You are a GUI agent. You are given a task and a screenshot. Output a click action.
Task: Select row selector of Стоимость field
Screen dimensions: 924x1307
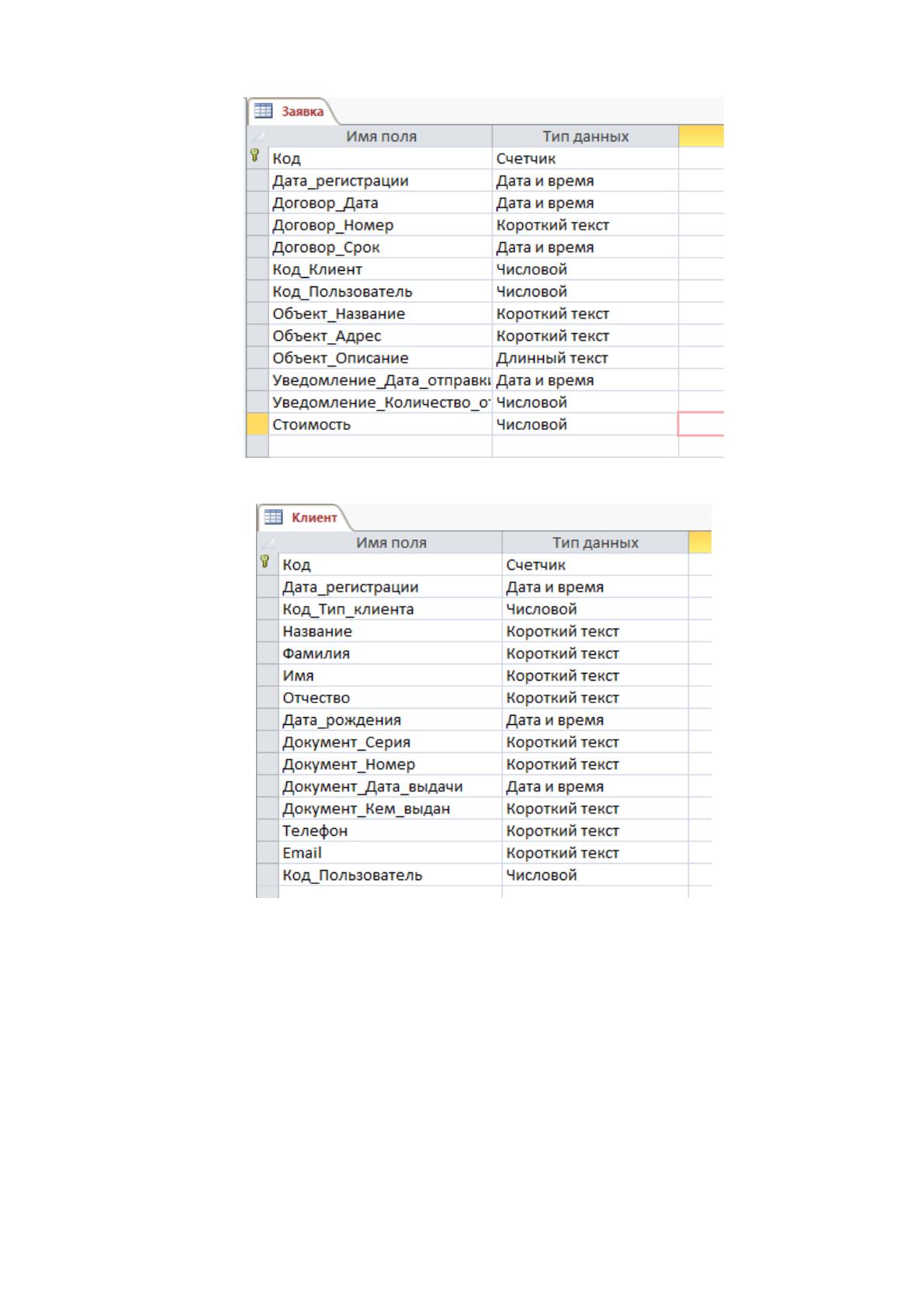[x=257, y=425]
